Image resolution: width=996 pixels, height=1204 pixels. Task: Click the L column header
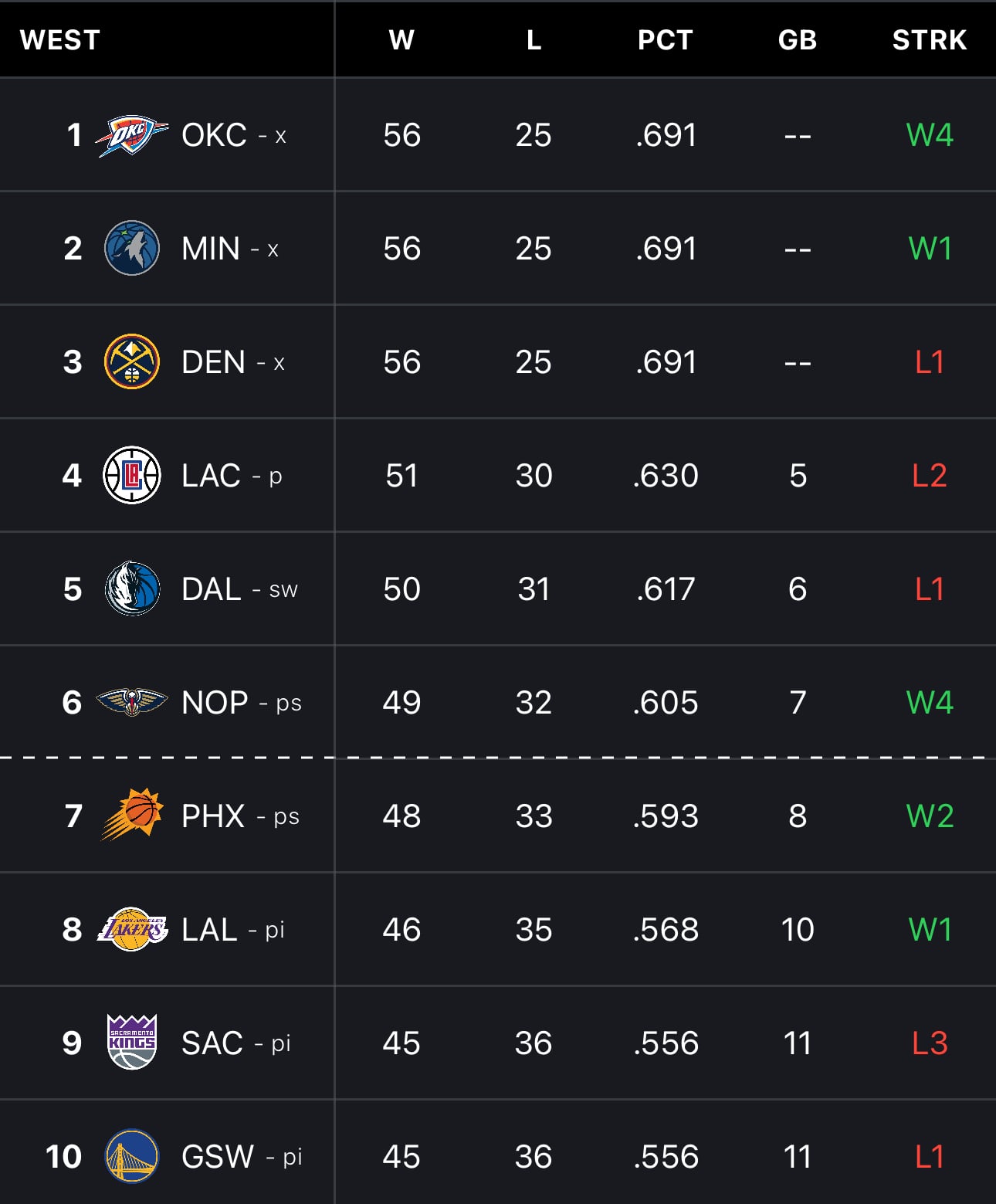[x=534, y=40]
